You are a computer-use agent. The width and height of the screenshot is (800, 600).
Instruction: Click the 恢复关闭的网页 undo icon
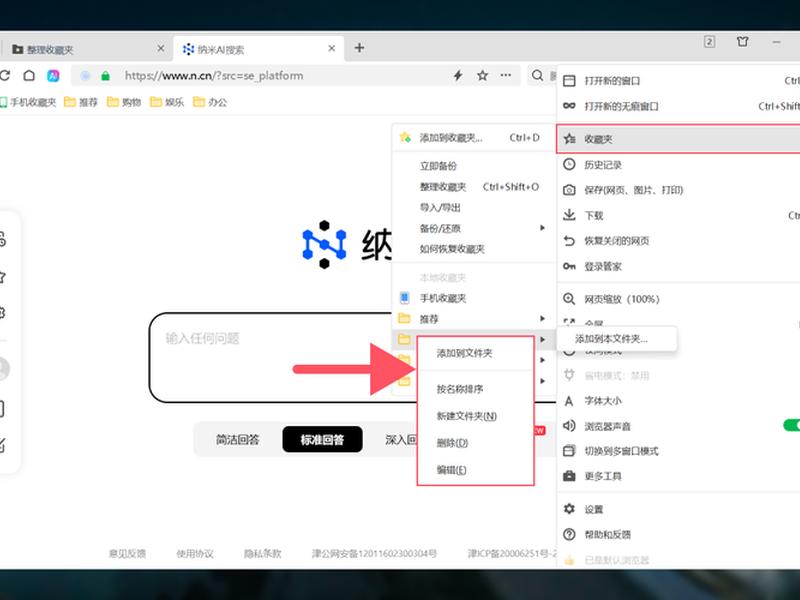pyautogui.click(x=569, y=241)
